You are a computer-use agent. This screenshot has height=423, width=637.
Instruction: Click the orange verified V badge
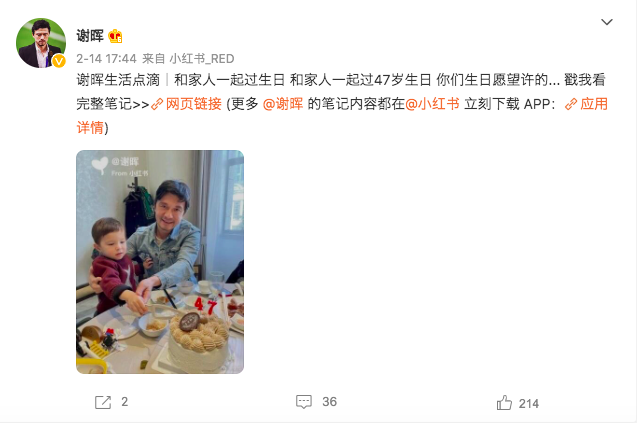[x=59, y=61]
